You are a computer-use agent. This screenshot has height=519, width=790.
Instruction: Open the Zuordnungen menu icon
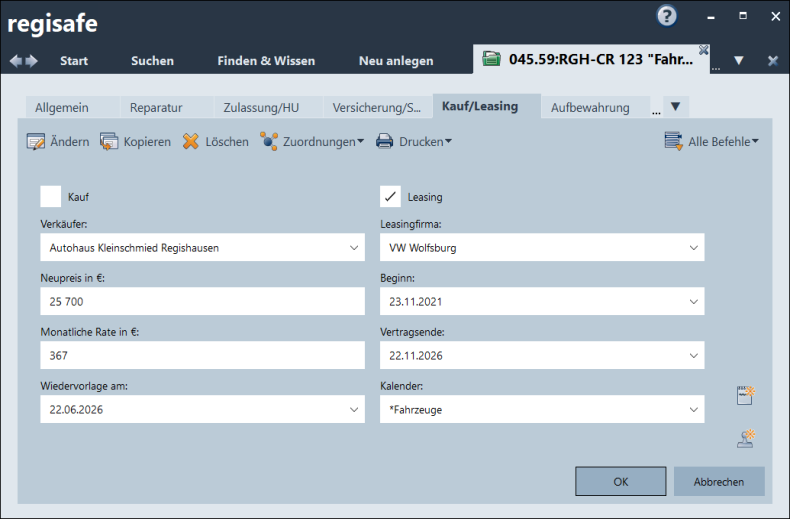[268, 142]
